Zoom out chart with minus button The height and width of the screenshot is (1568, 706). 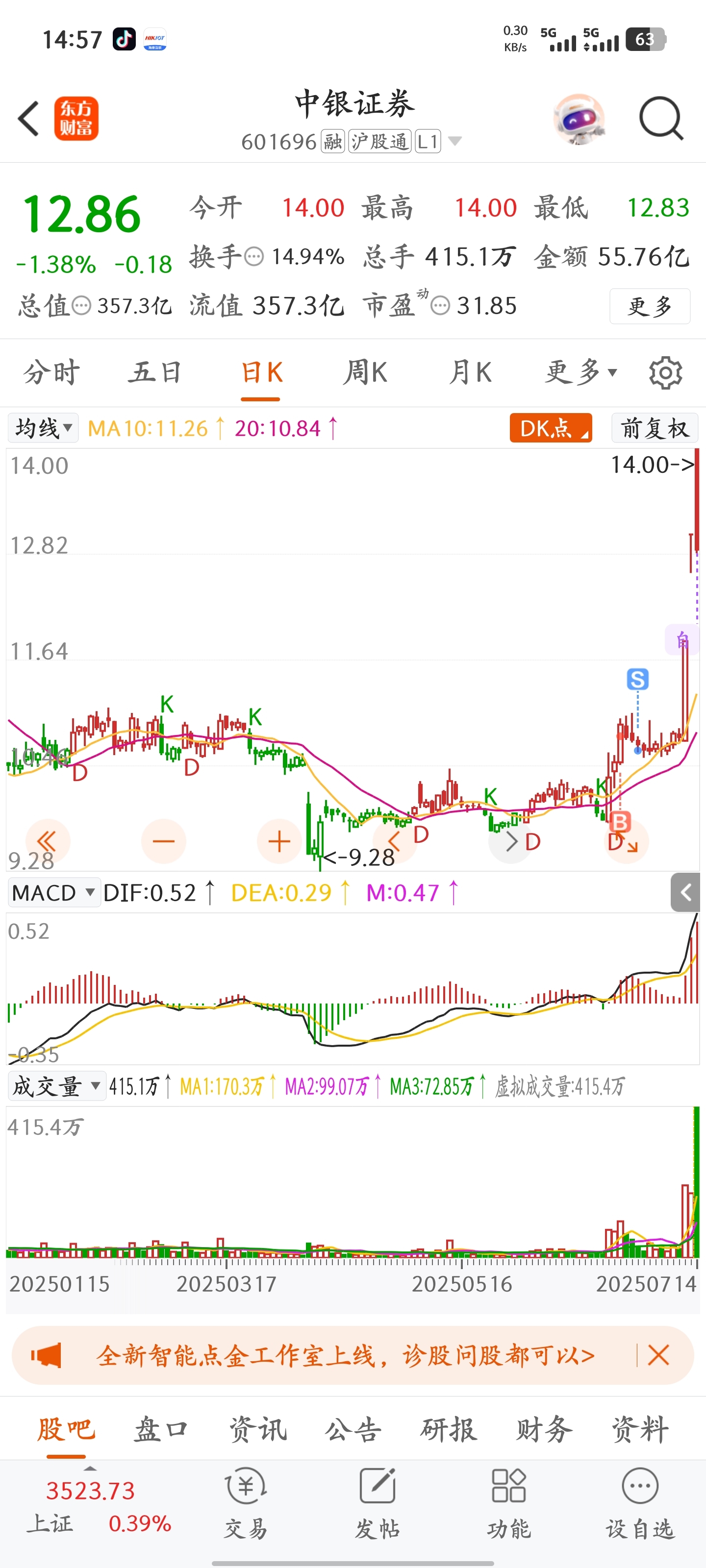pos(163,841)
